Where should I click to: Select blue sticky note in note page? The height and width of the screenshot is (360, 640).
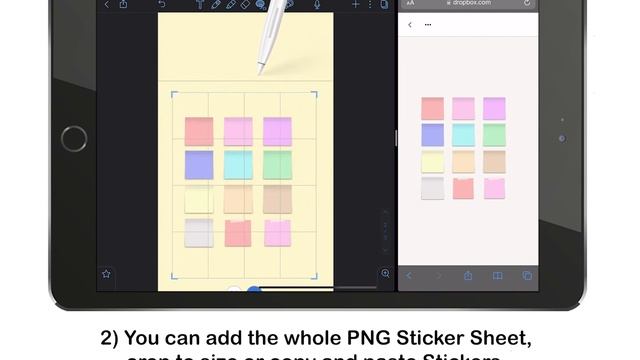199,165
